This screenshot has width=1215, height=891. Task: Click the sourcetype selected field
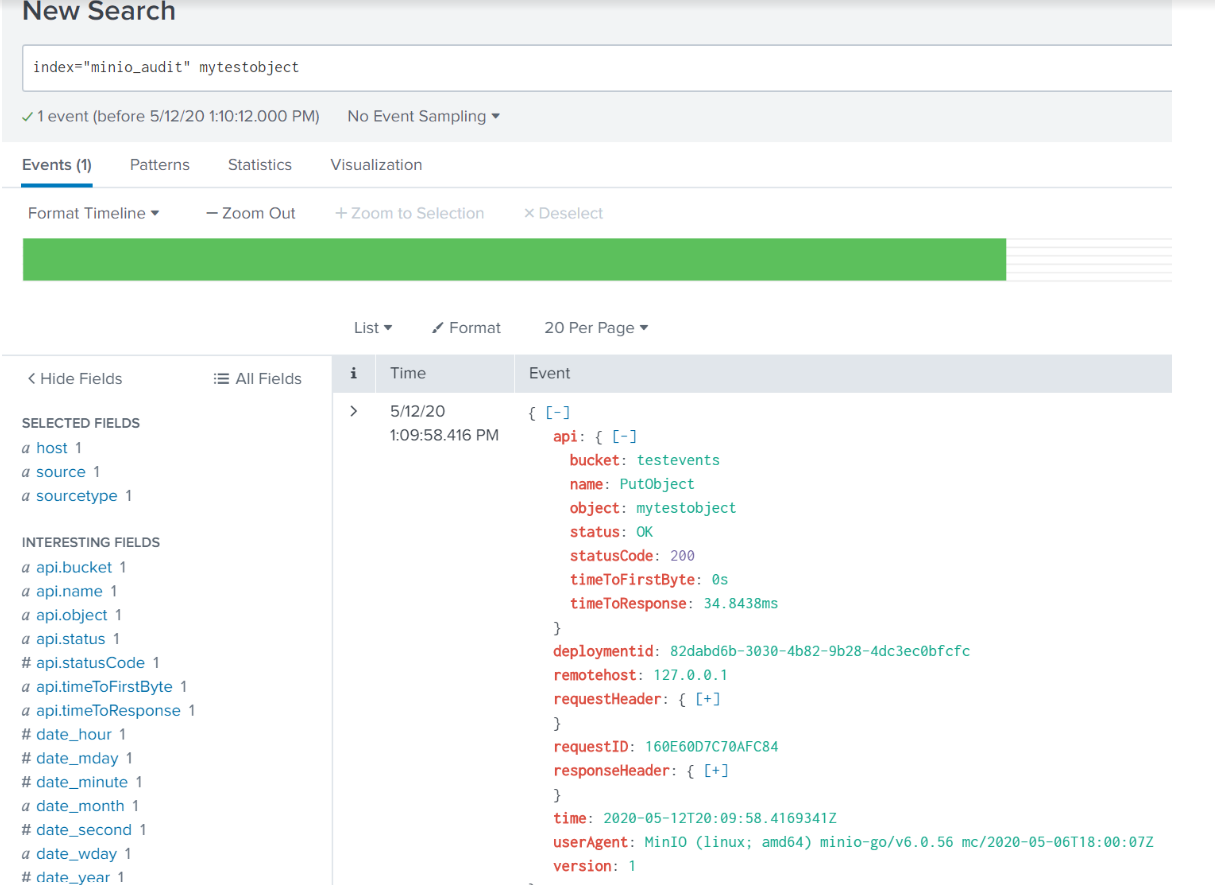point(77,496)
